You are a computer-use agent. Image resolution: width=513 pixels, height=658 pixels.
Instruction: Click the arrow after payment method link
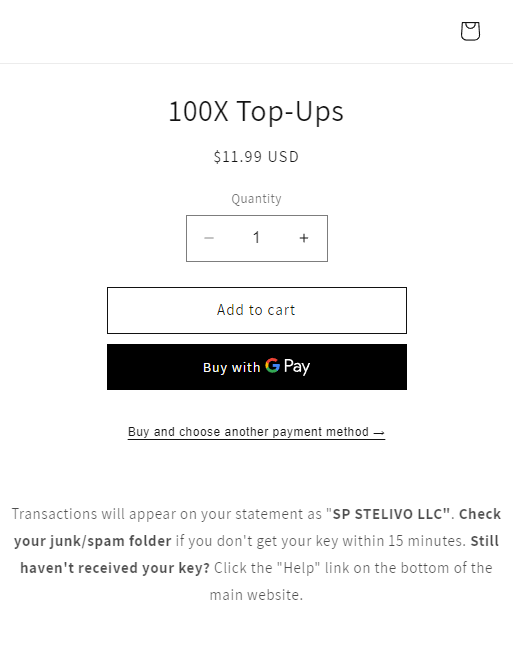pos(379,432)
